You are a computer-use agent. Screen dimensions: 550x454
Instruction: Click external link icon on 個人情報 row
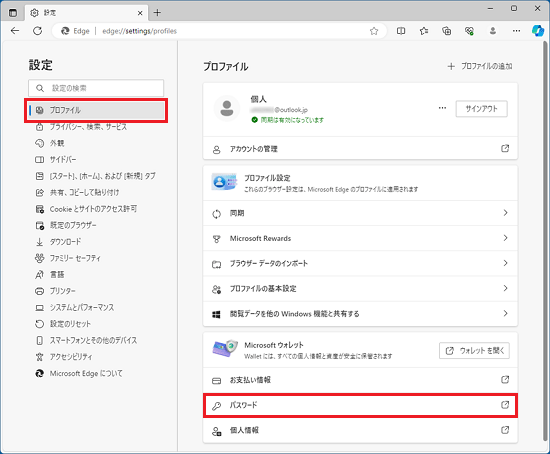click(505, 430)
